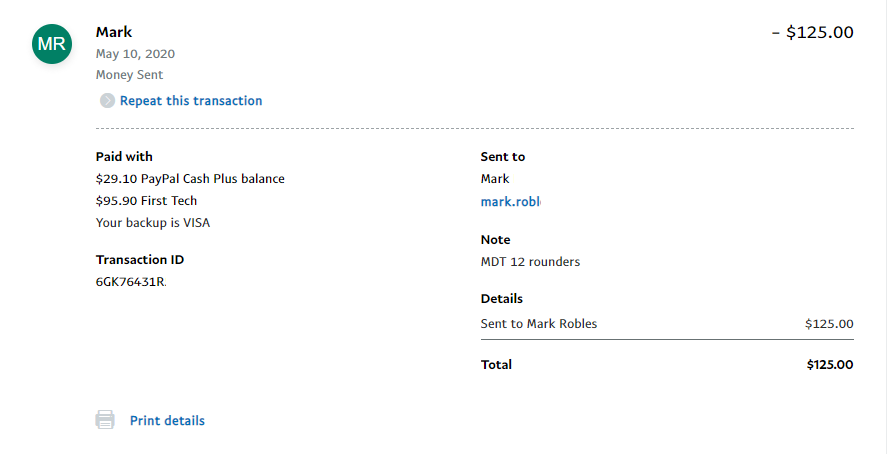This screenshot has height=454, width=889.
Task: Click the Your backup is VISA text
Action: 153,223
